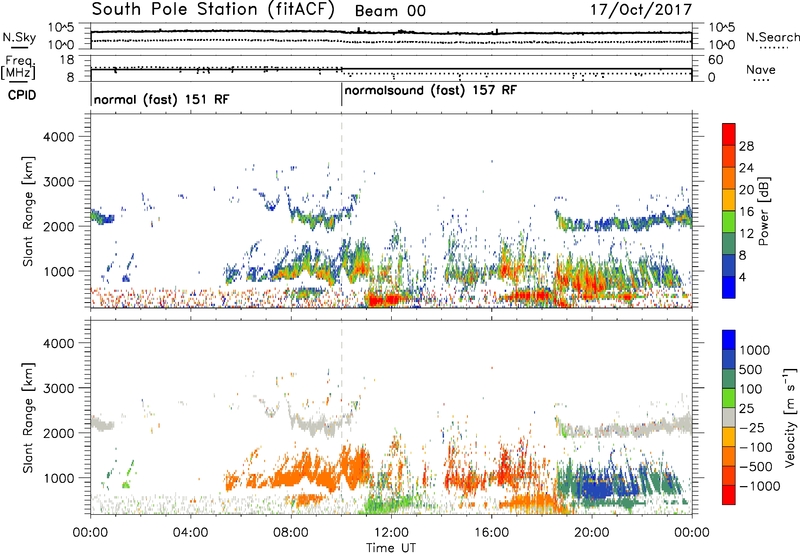The width and height of the screenshot is (800, 554).
Task: Click the '16:00' time tick label
Action: (491, 533)
